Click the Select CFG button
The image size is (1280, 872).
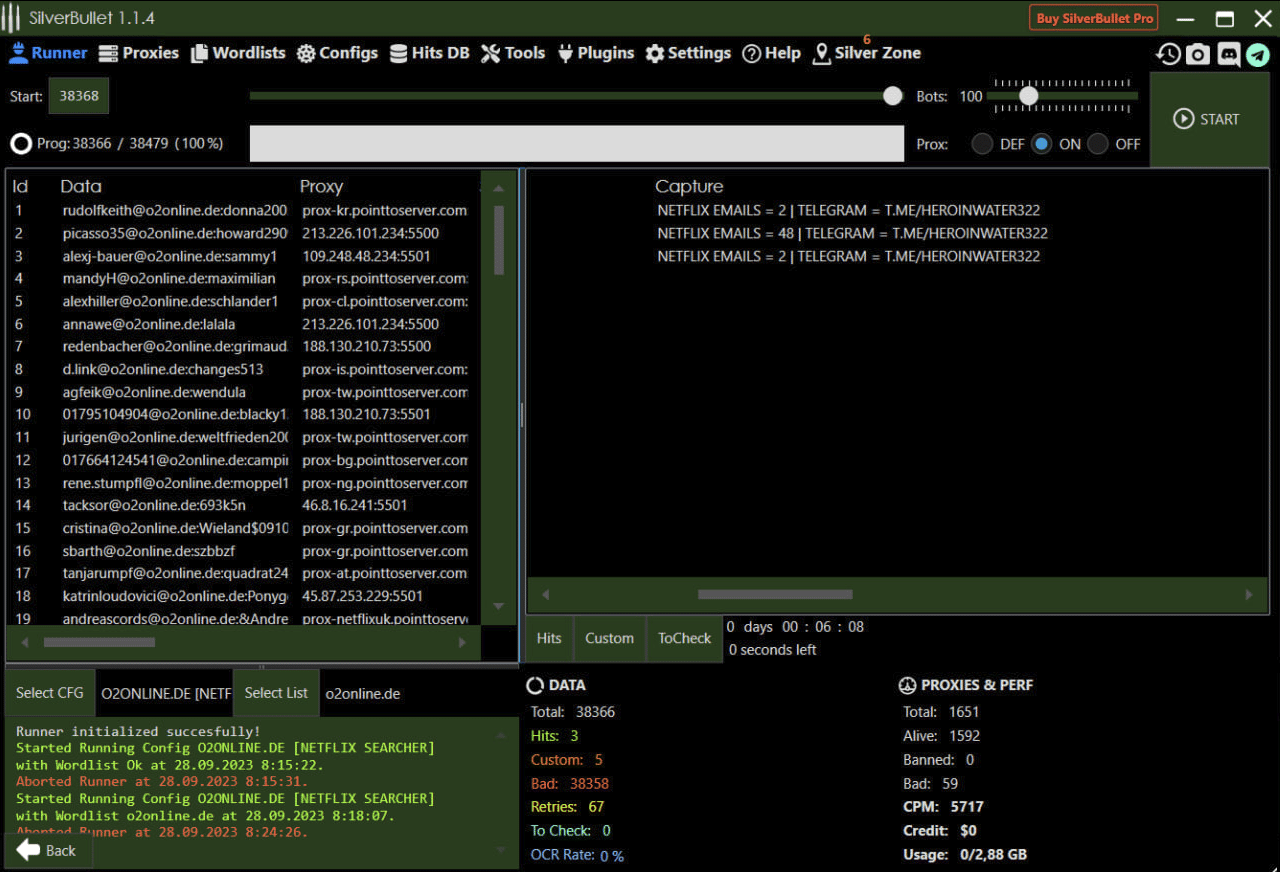pyautogui.click(x=50, y=692)
